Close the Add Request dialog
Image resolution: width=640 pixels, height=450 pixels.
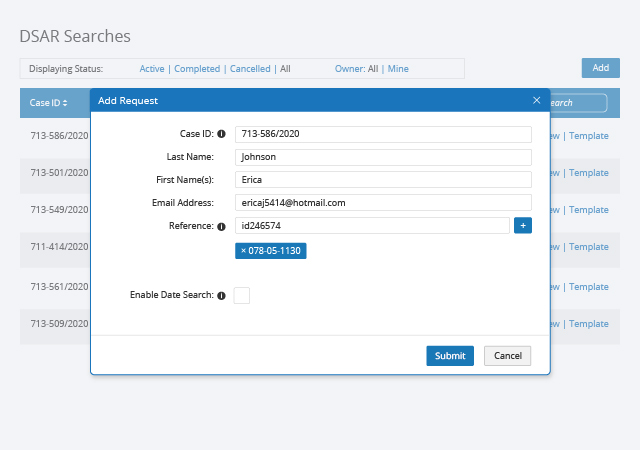click(x=537, y=101)
